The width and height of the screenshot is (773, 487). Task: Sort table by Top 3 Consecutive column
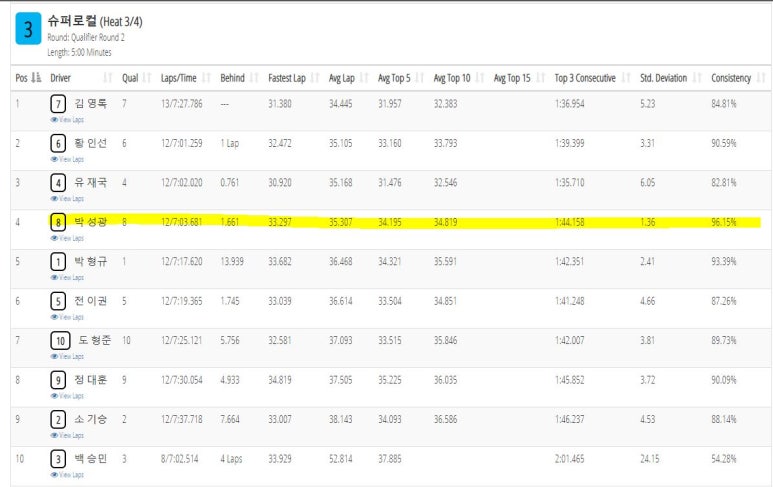tap(593, 78)
